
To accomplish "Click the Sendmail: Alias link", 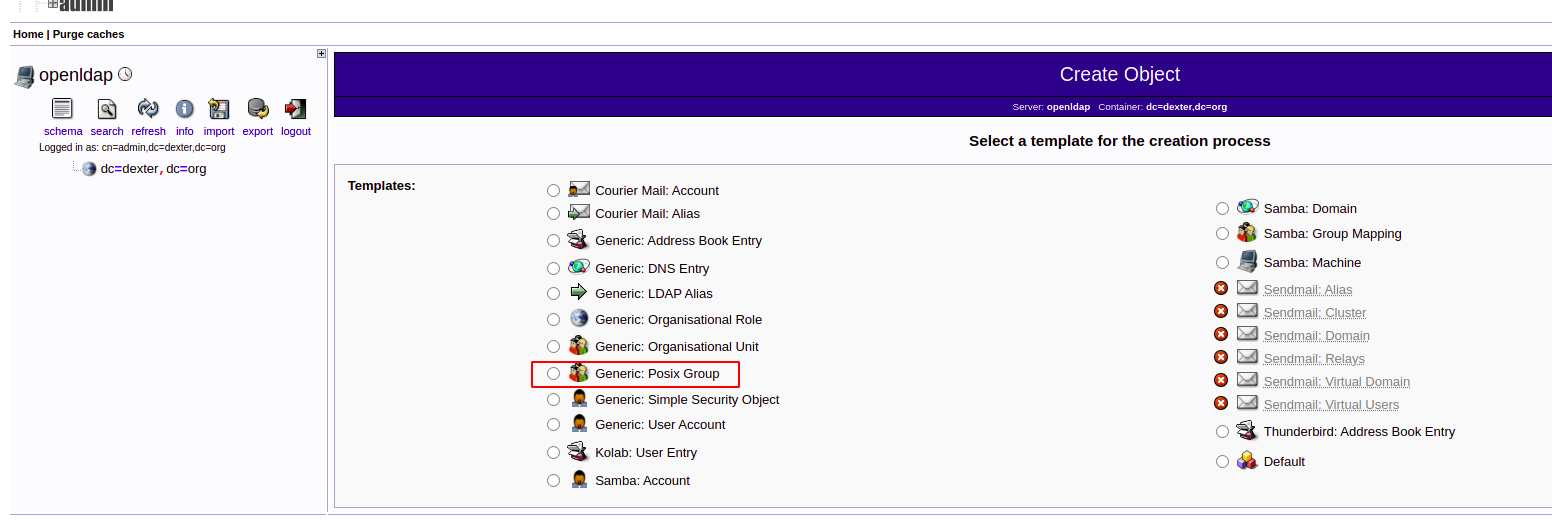I will coord(1307,290).
